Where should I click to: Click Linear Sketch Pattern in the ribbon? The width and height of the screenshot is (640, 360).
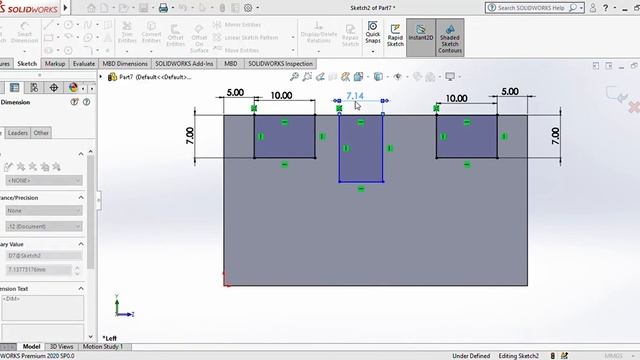(246, 38)
